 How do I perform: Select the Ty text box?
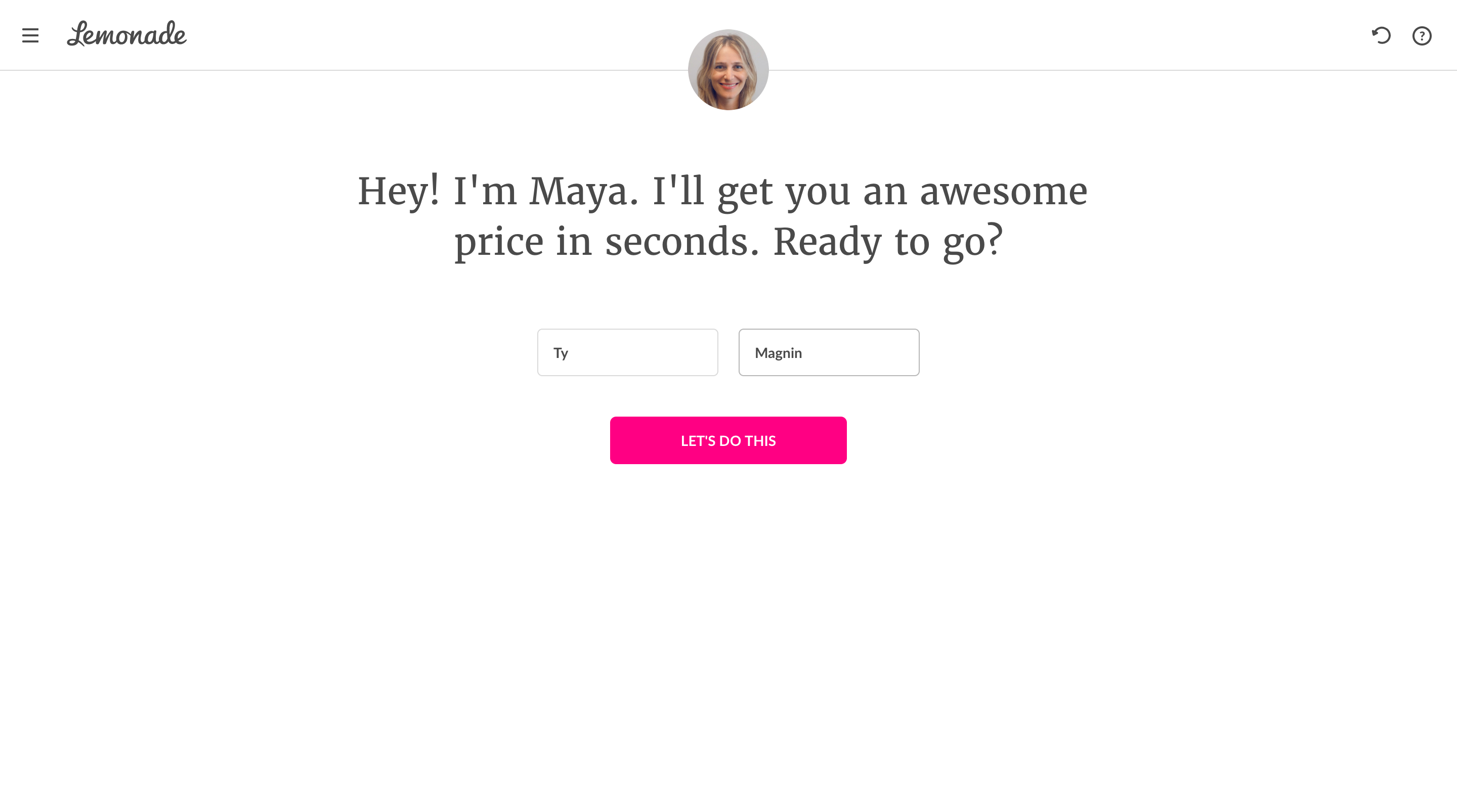tap(627, 352)
